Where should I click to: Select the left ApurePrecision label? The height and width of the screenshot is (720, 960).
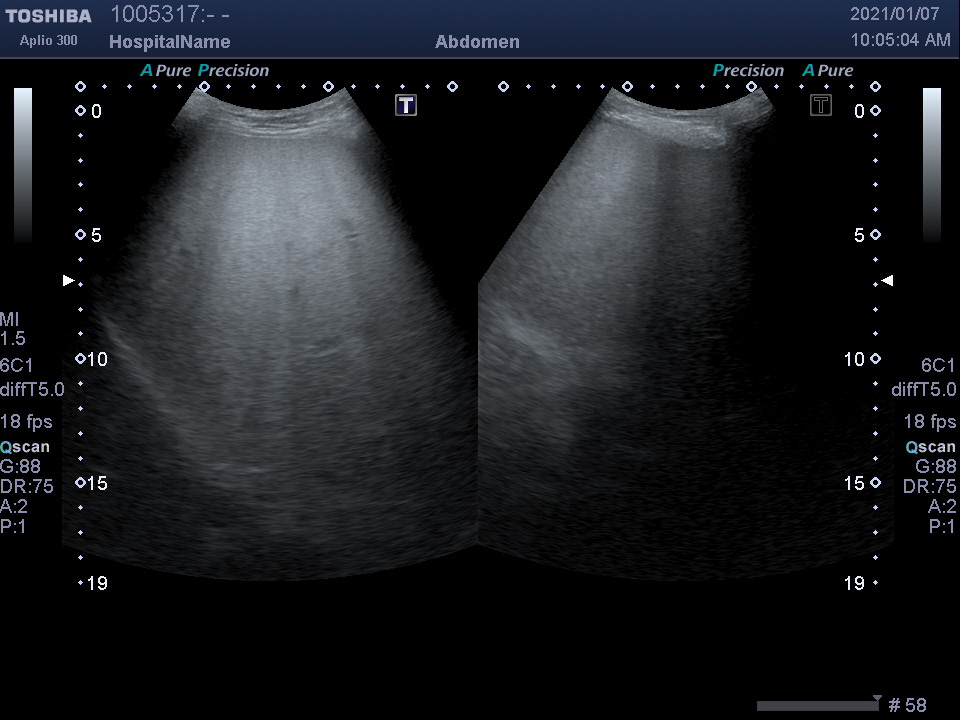[205, 71]
